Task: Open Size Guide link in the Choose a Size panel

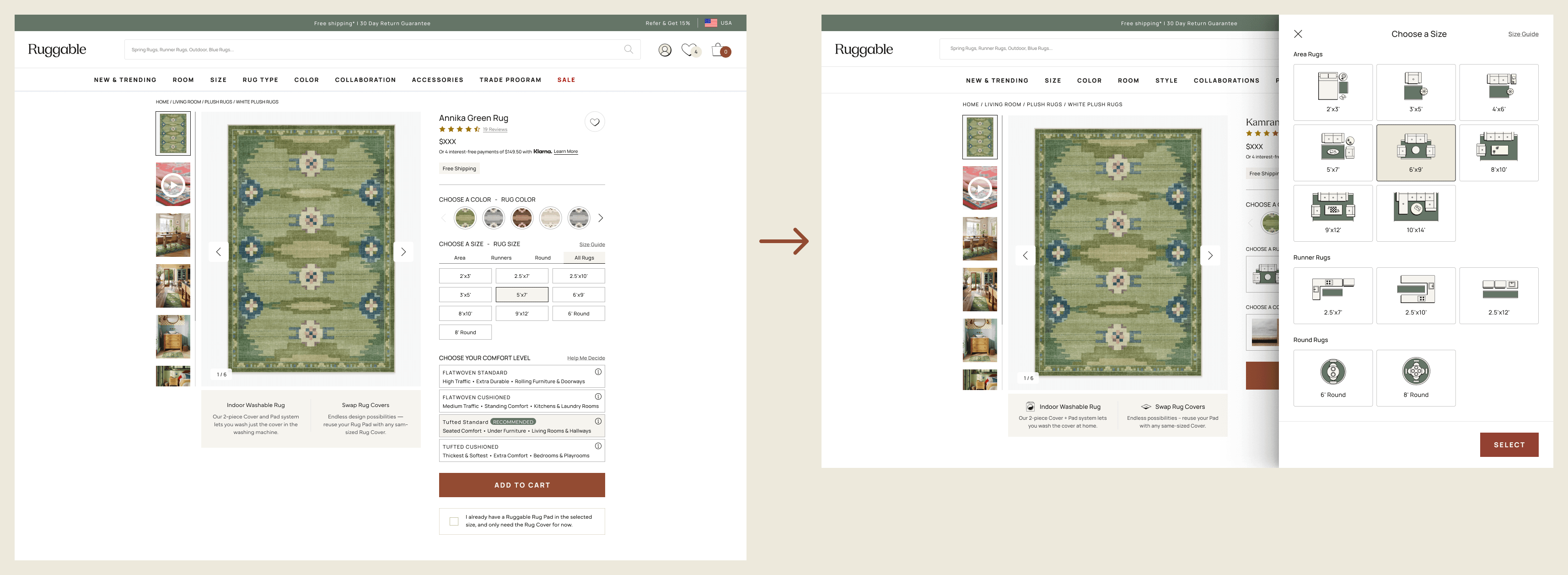Action: click(1523, 34)
